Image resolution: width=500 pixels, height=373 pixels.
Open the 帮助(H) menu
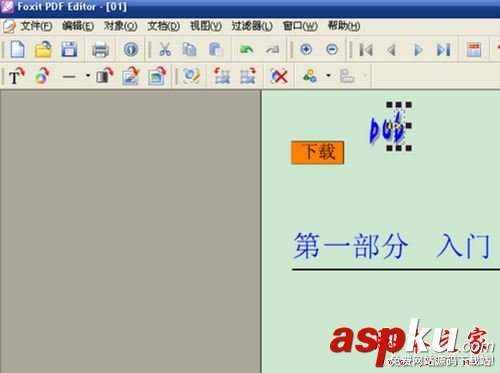click(x=344, y=26)
